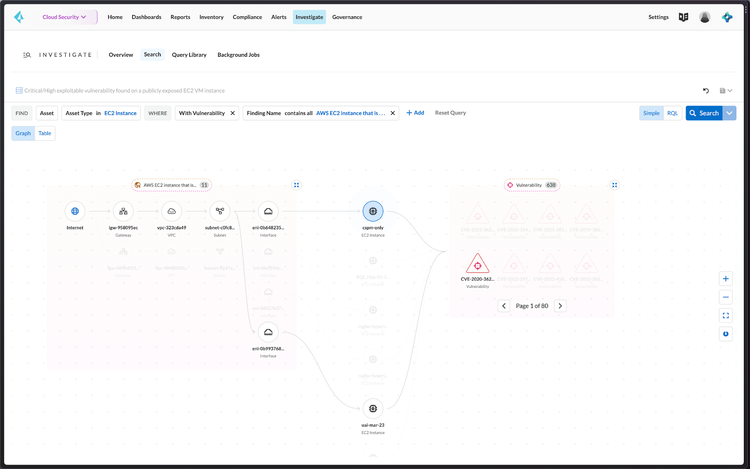The width and height of the screenshot is (750, 469).
Task: Click the Vulnerability group label
Action: pos(532,185)
